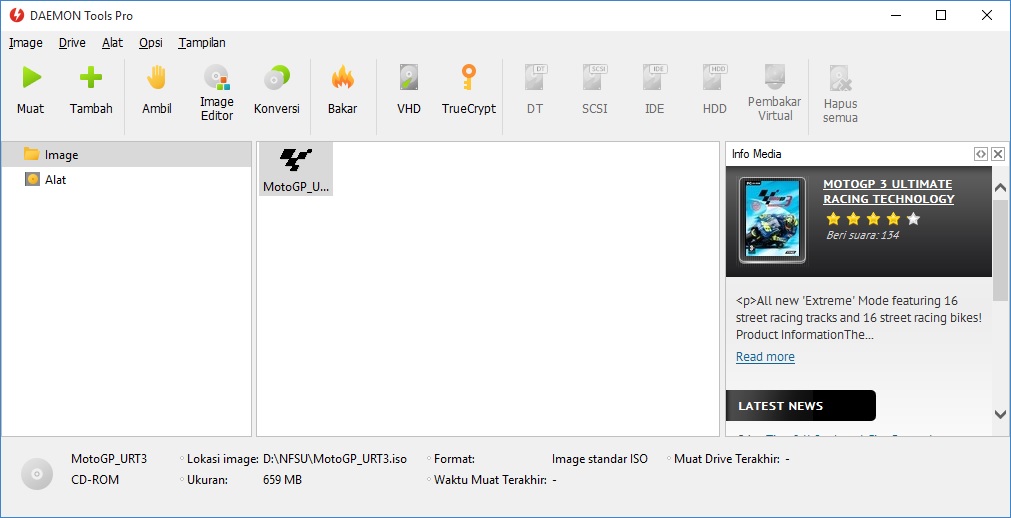Screen dimensions: 1011x518
Task: Click the Read more link
Action: (x=765, y=357)
